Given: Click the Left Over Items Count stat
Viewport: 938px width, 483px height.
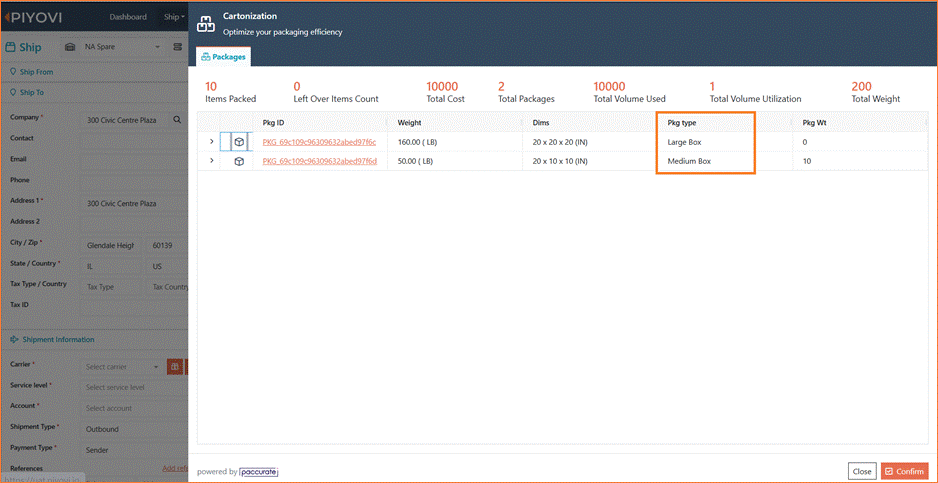Looking at the screenshot, I should pos(336,93).
